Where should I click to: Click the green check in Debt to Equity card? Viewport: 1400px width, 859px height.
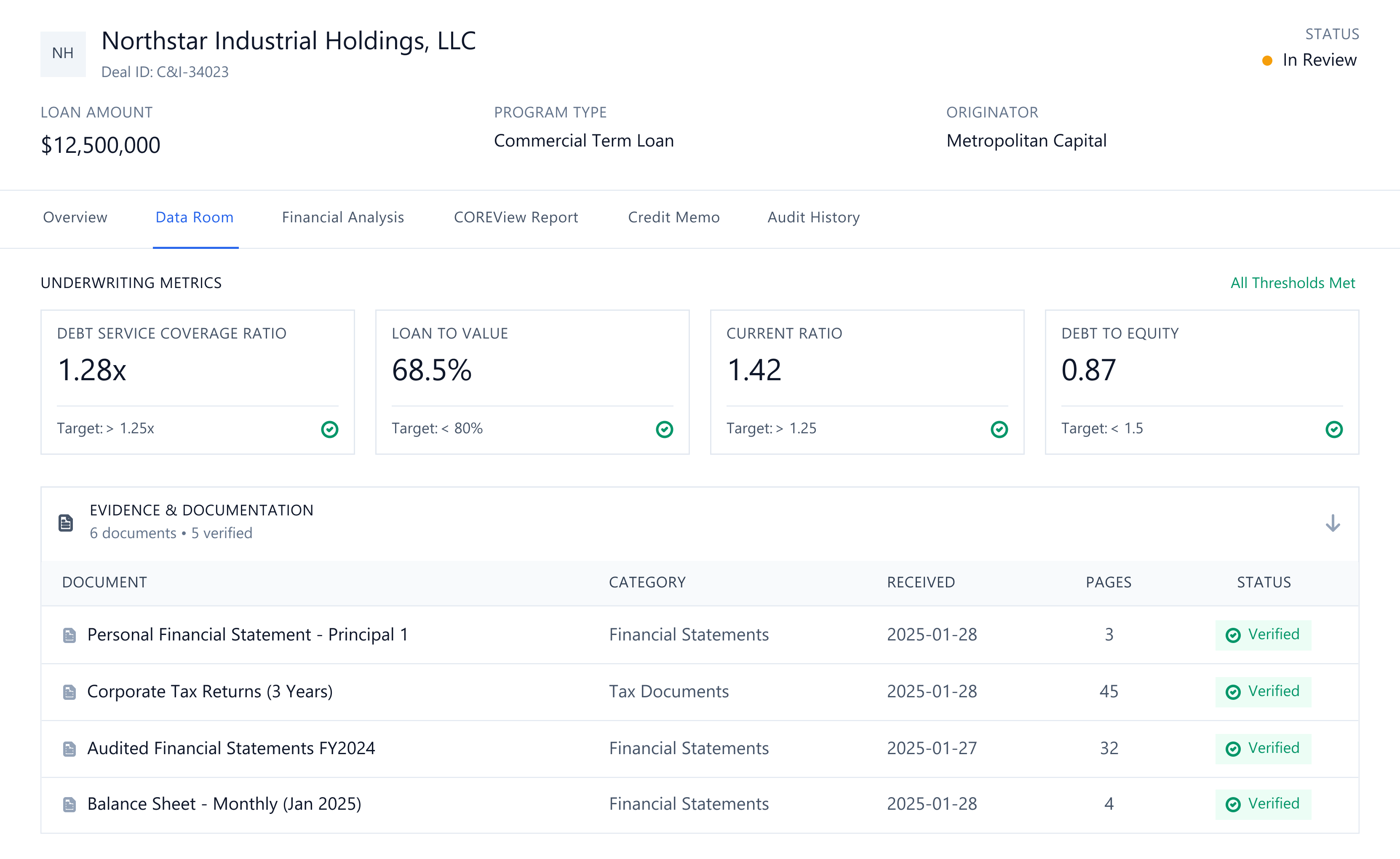(1333, 429)
